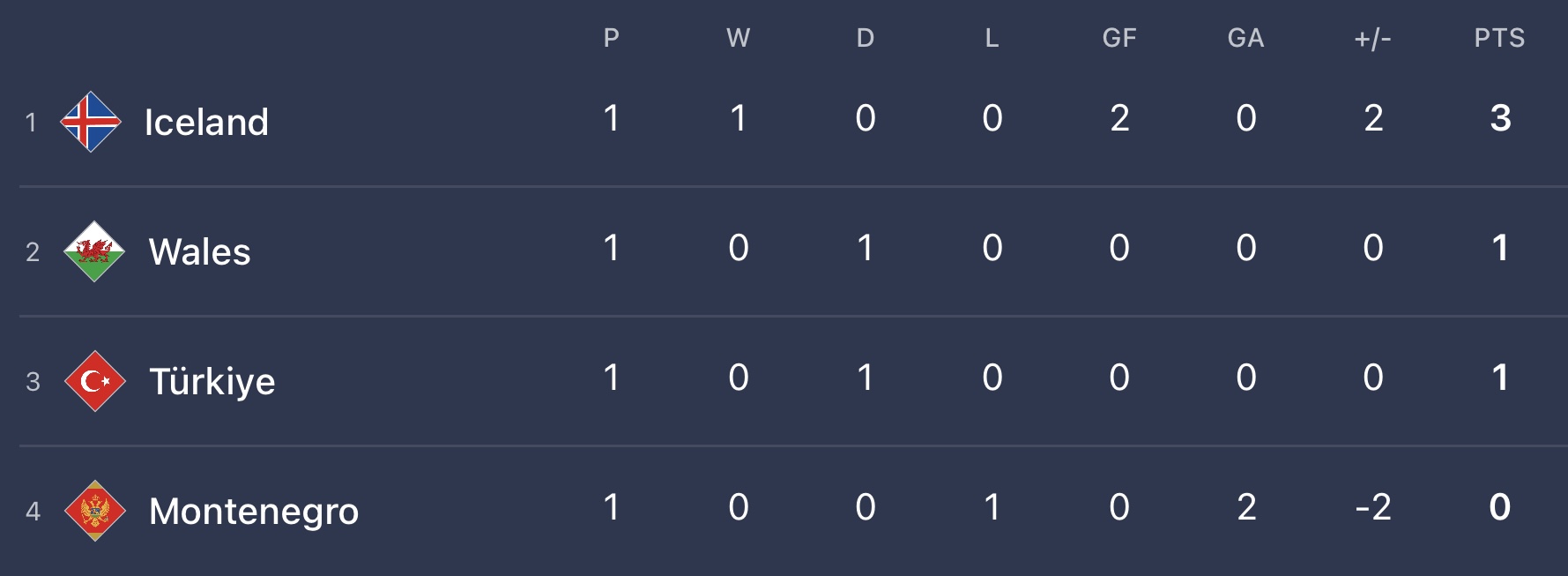The image size is (1568, 576).
Task: Click the PTS column header
Action: pyautogui.click(x=1499, y=38)
